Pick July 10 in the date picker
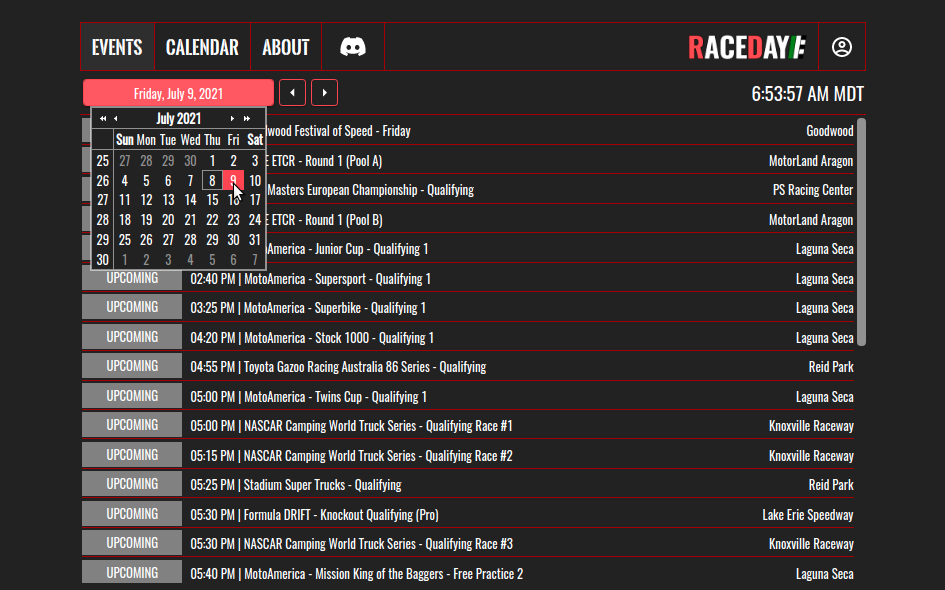 click(x=255, y=180)
